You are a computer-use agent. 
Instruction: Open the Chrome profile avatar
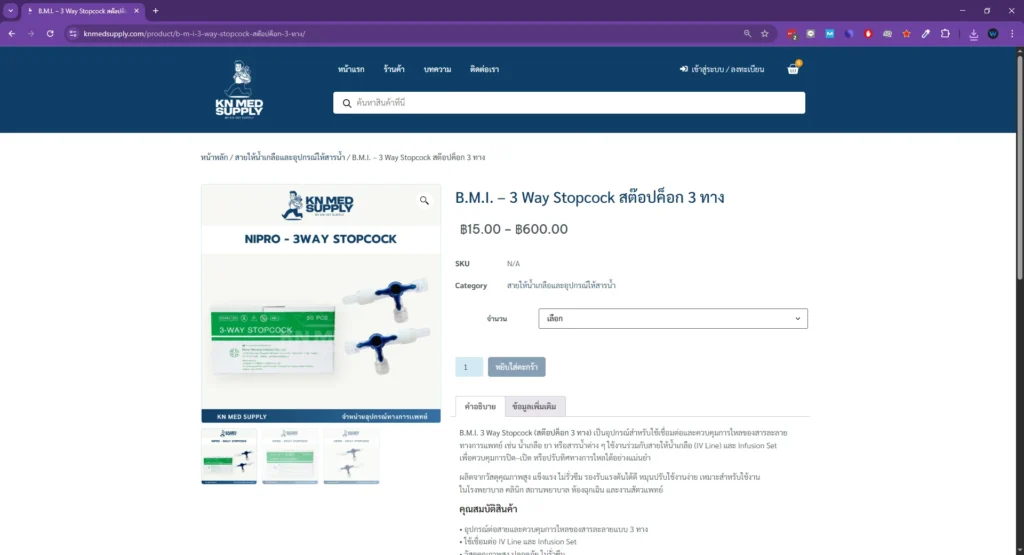click(993, 33)
